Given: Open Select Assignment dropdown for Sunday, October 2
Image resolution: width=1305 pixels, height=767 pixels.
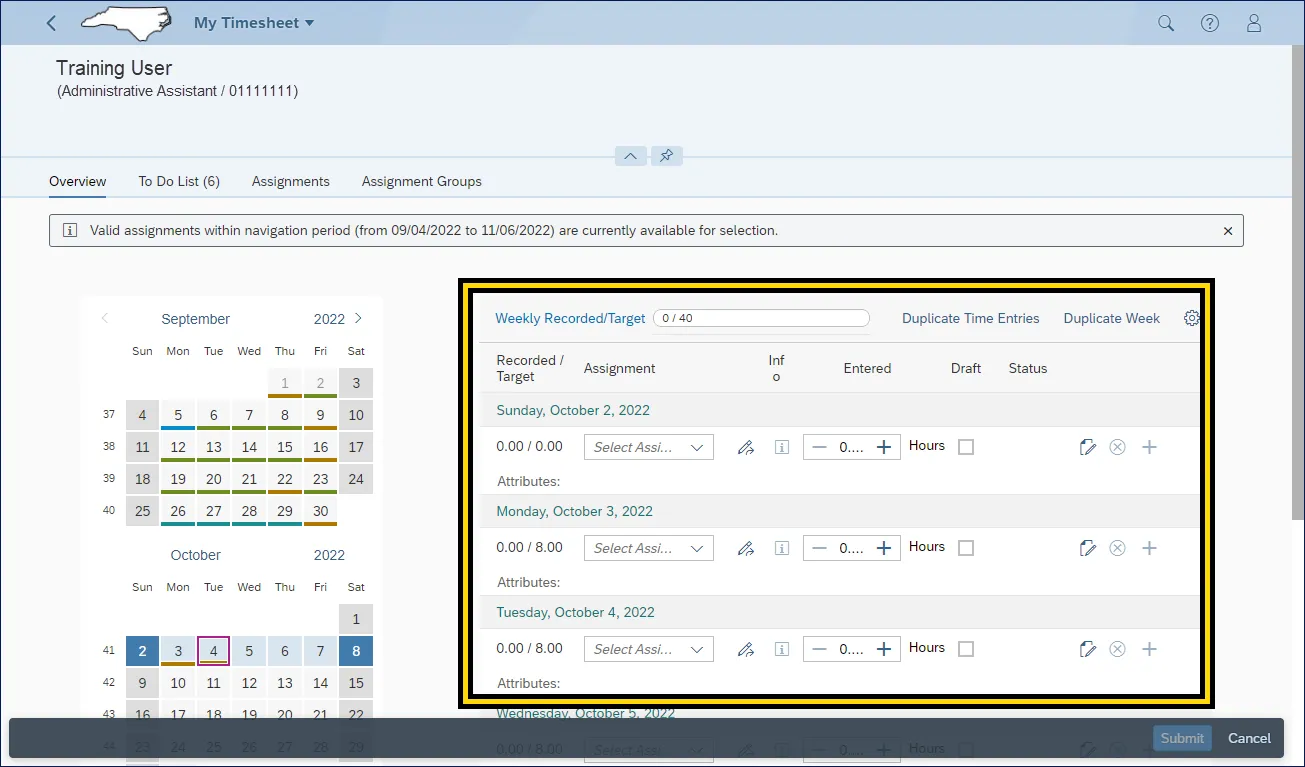Looking at the screenshot, I should (x=648, y=447).
